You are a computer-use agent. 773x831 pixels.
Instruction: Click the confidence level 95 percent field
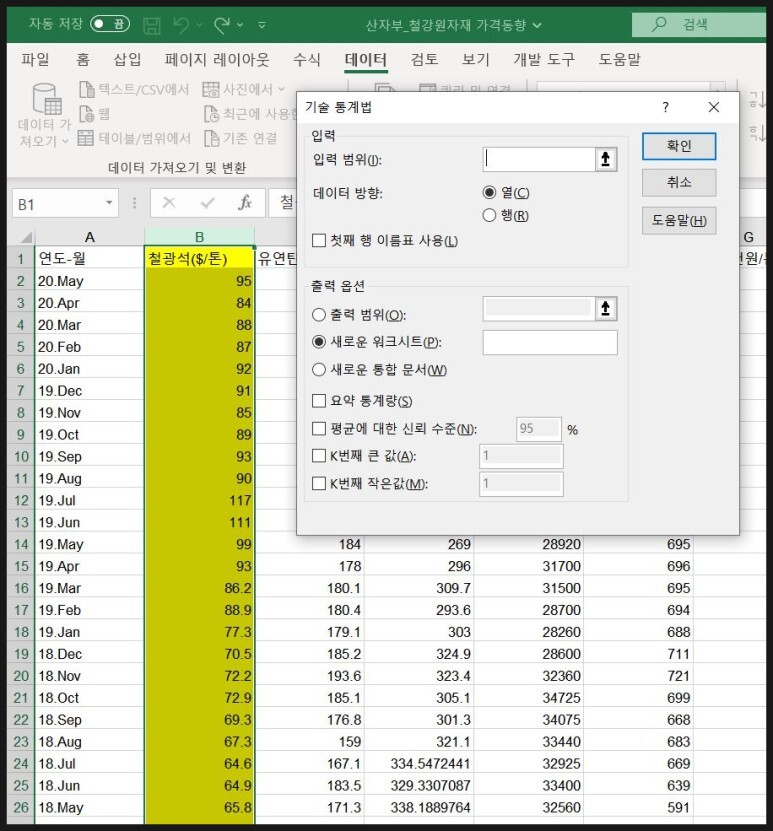point(538,429)
